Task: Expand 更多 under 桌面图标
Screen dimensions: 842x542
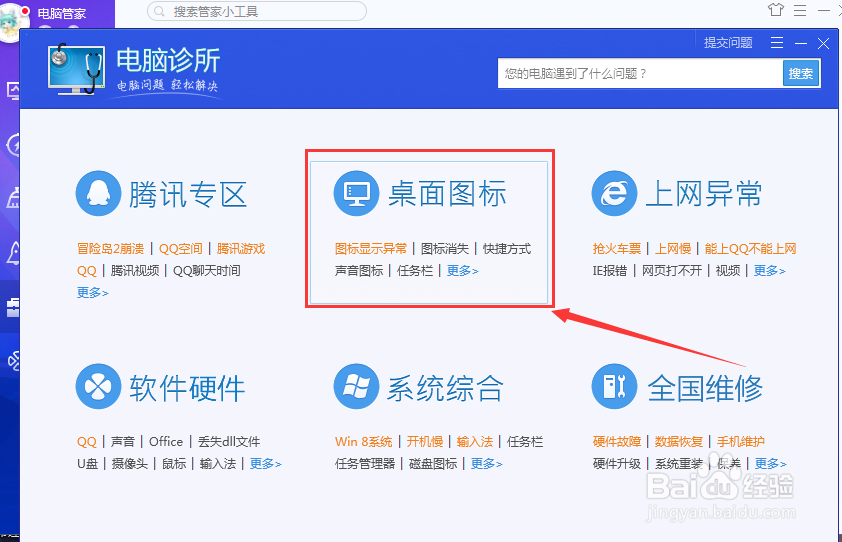Action: click(x=462, y=271)
